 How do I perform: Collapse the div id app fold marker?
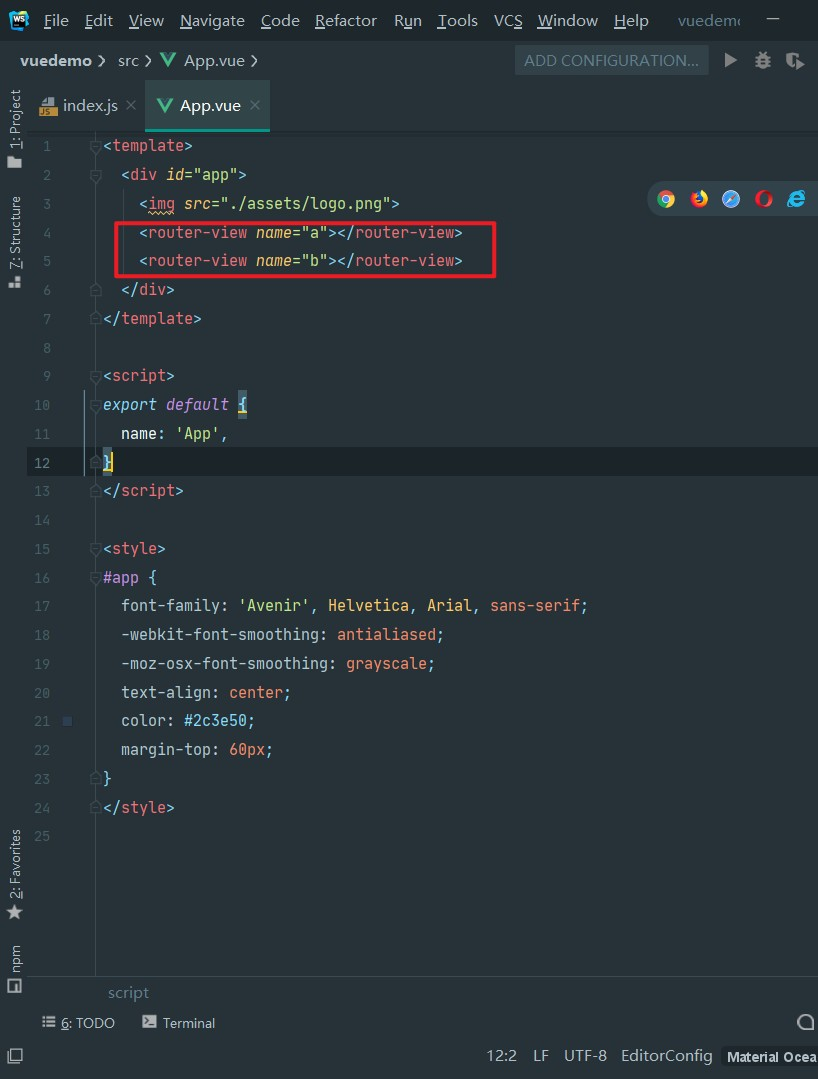click(x=96, y=175)
